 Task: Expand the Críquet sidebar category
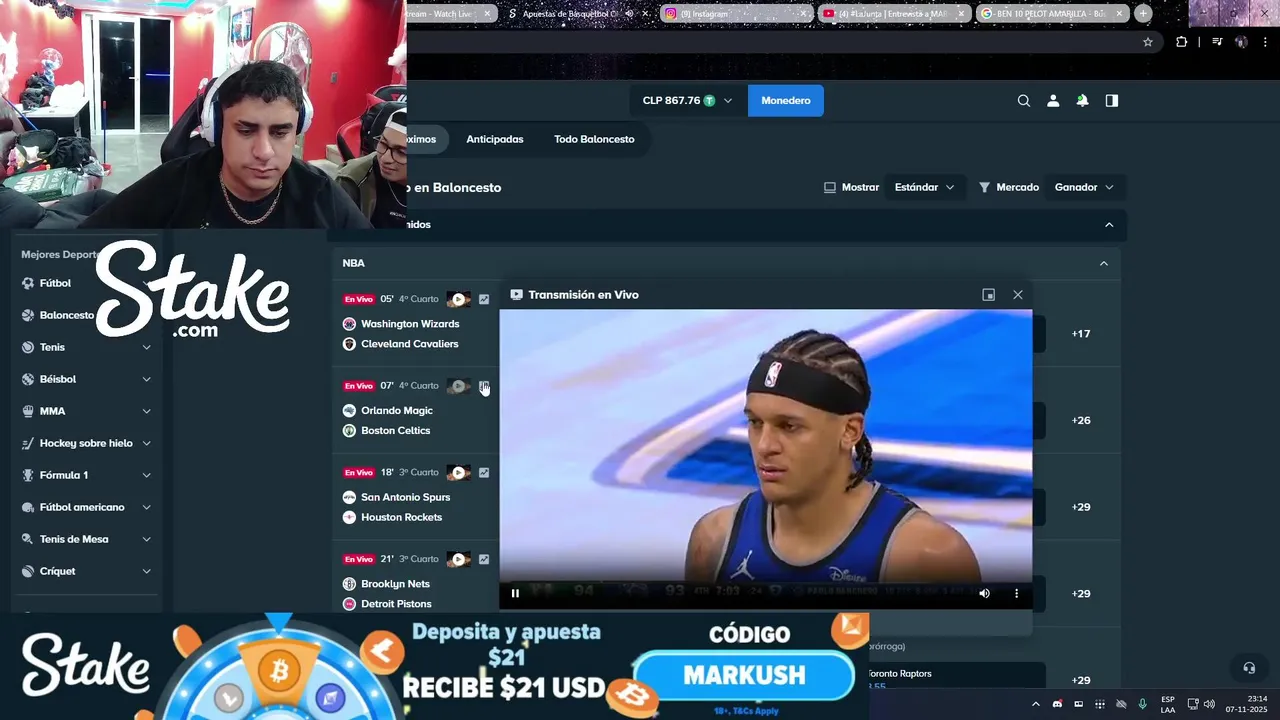pos(146,571)
